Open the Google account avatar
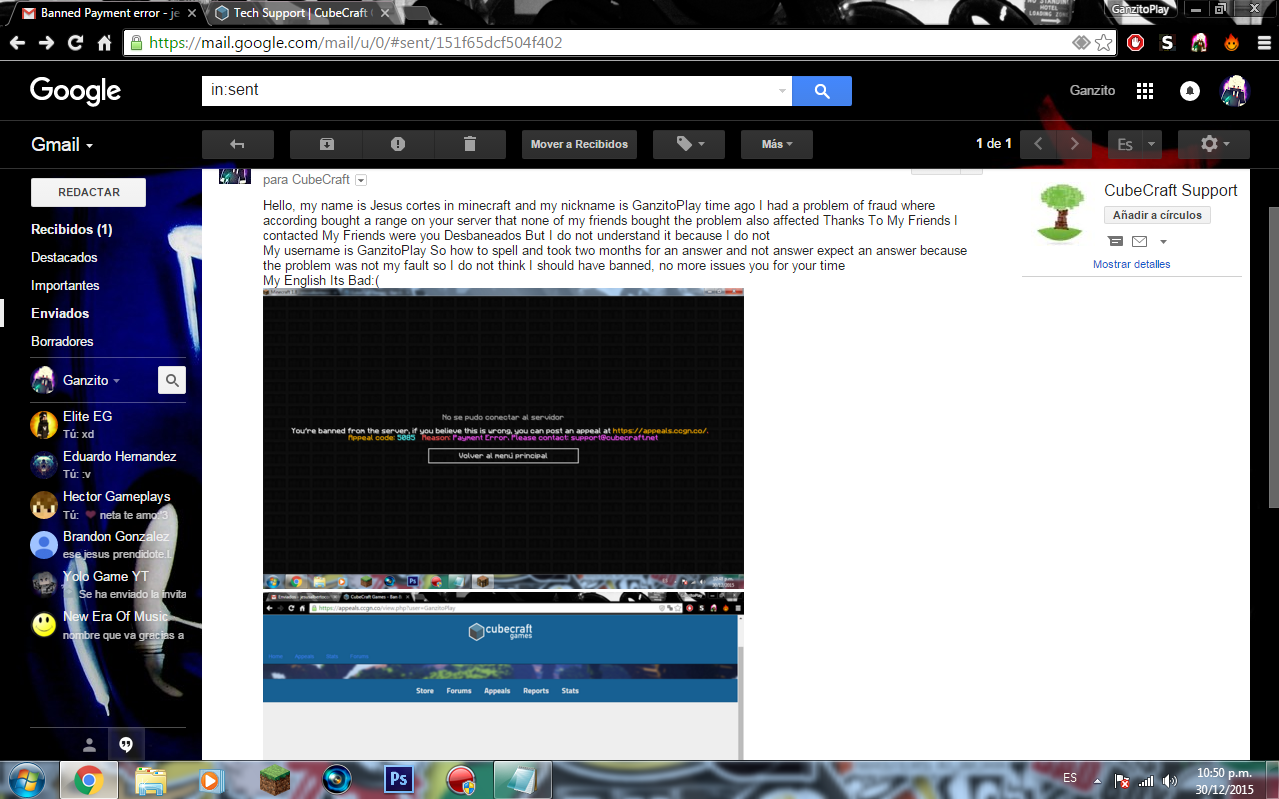The width and height of the screenshot is (1279, 799). [1234, 91]
